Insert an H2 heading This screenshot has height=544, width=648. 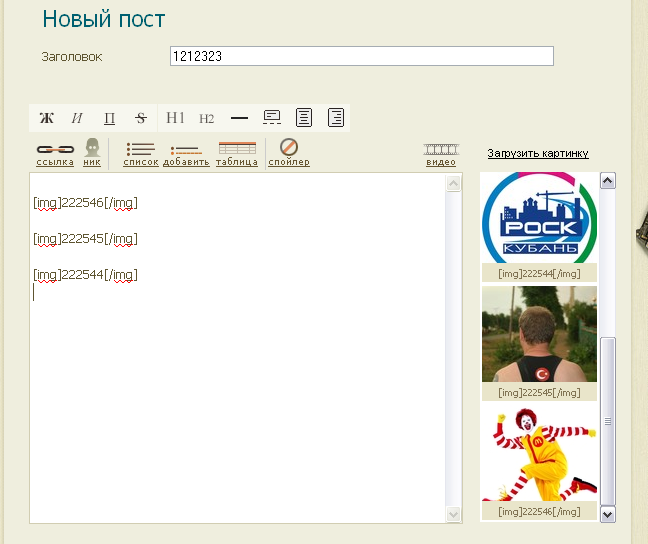coord(206,119)
